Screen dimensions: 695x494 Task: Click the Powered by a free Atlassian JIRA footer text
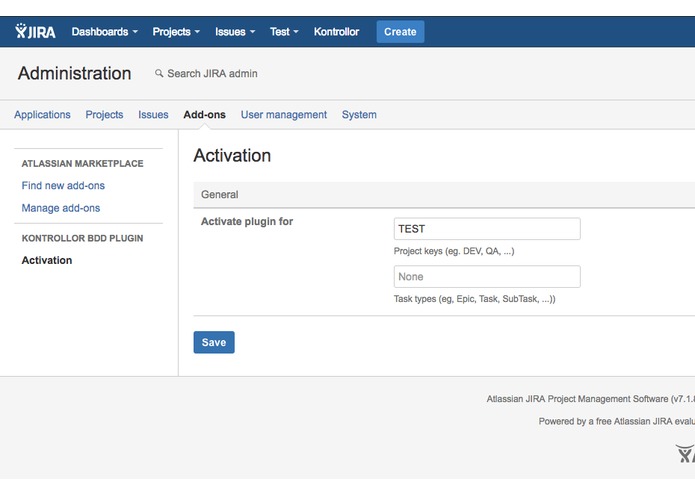[x=617, y=421]
